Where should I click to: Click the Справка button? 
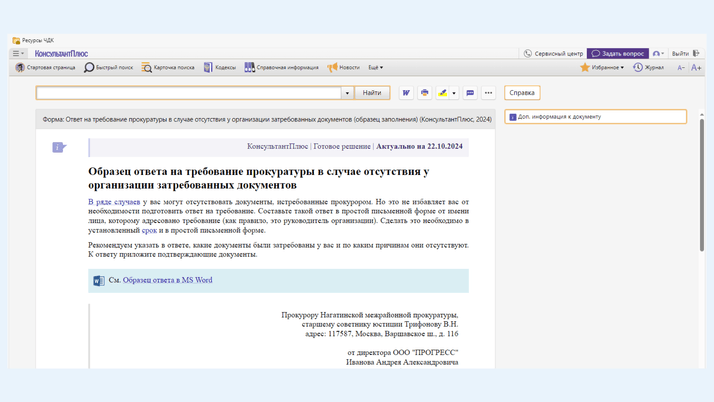[x=522, y=93]
